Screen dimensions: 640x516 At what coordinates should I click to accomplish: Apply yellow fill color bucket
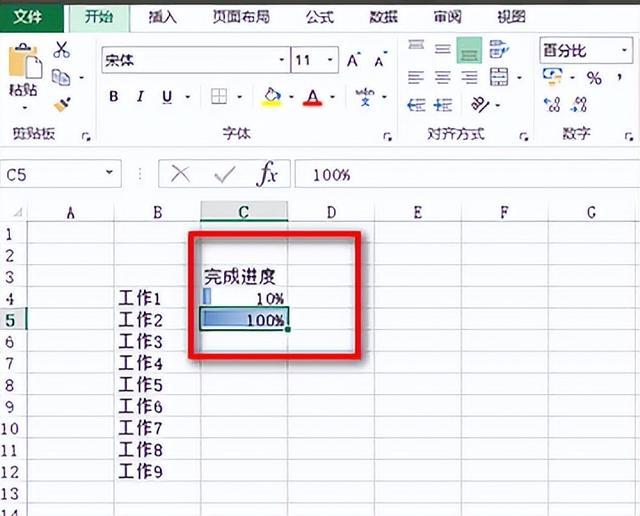click(272, 97)
